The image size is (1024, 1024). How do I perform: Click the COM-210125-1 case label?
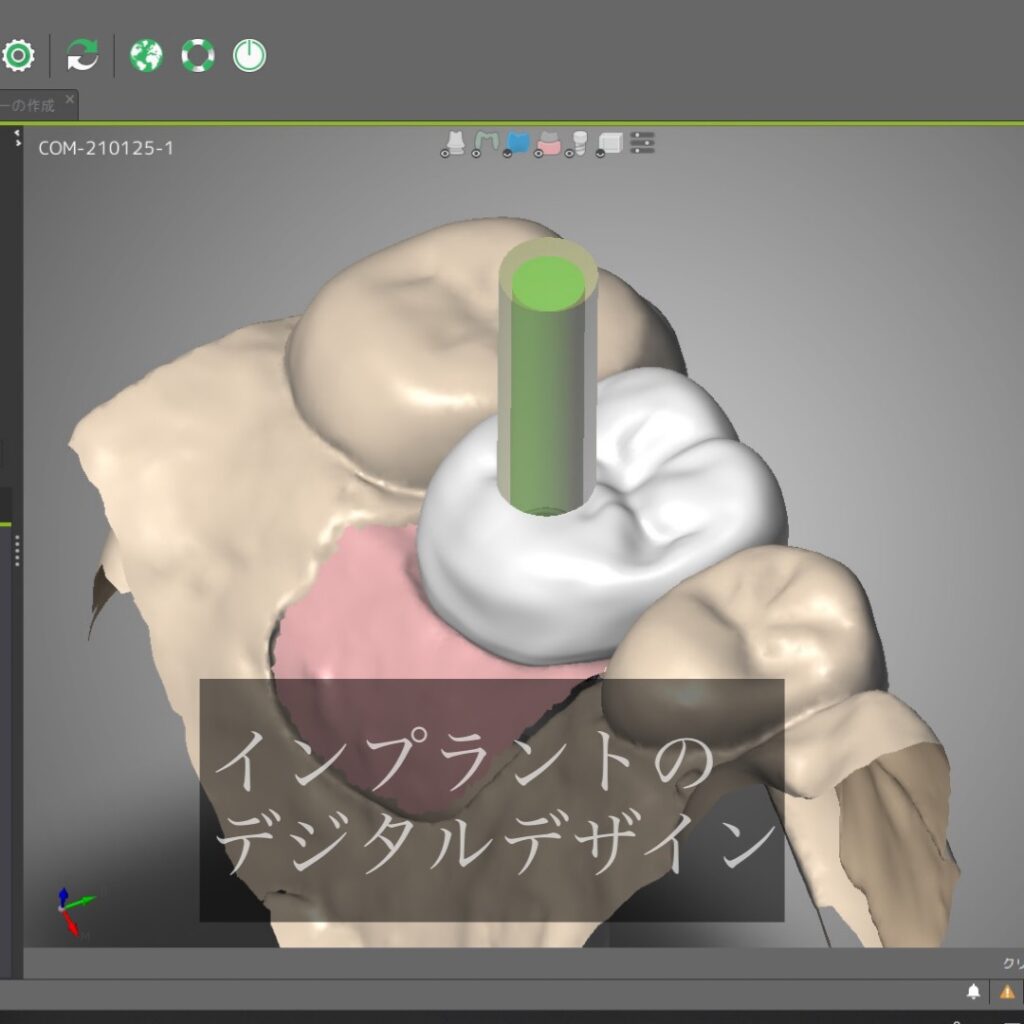coord(106,150)
